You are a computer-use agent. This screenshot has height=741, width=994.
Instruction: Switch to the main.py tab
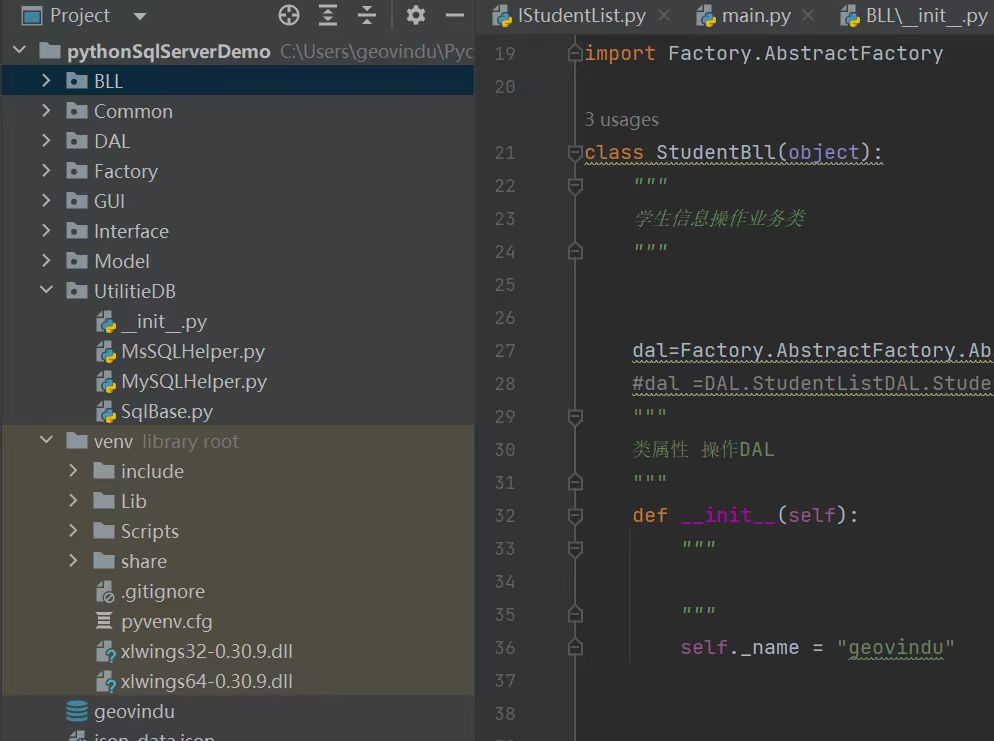pos(755,16)
